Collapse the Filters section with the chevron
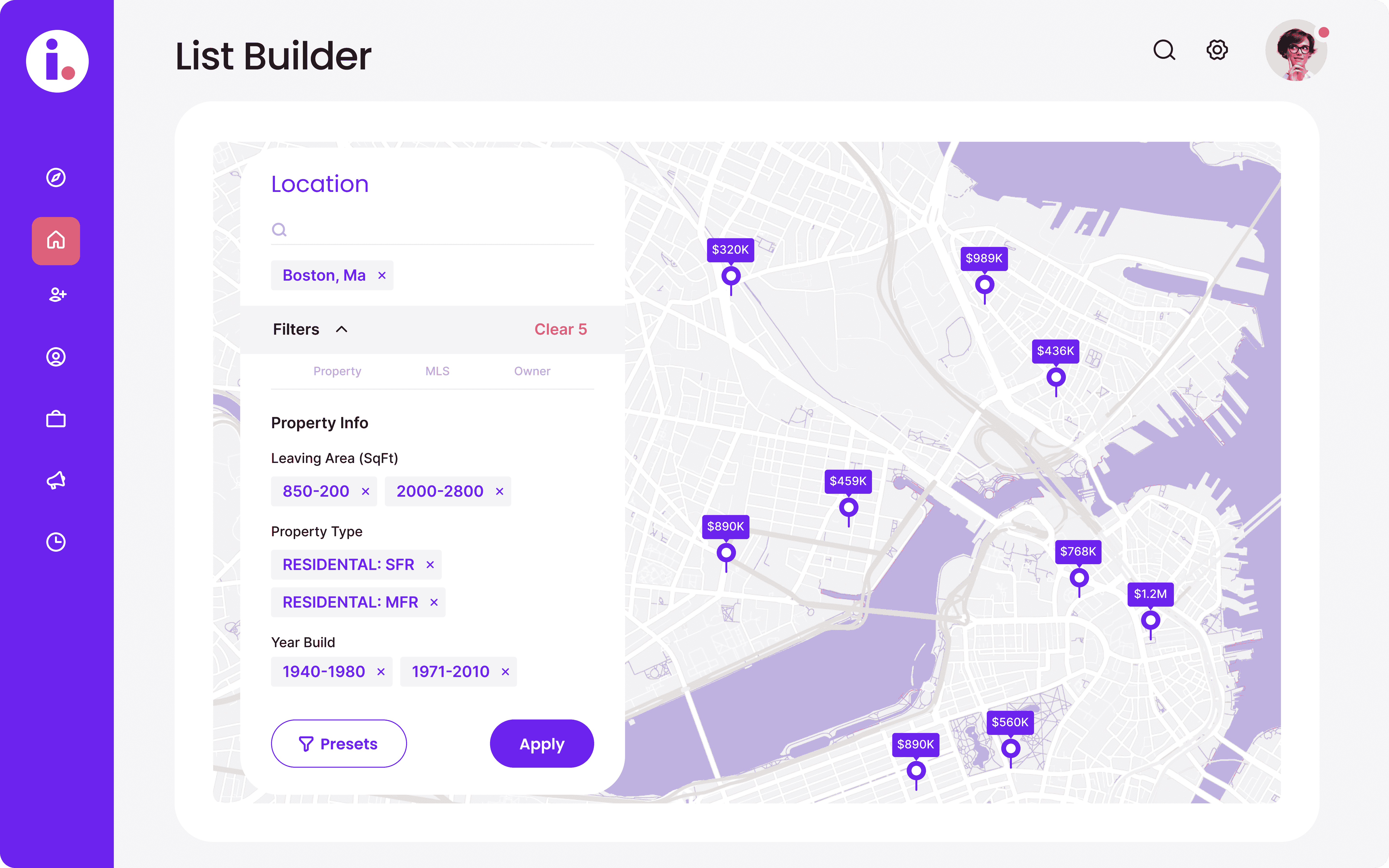 coord(343,329)
